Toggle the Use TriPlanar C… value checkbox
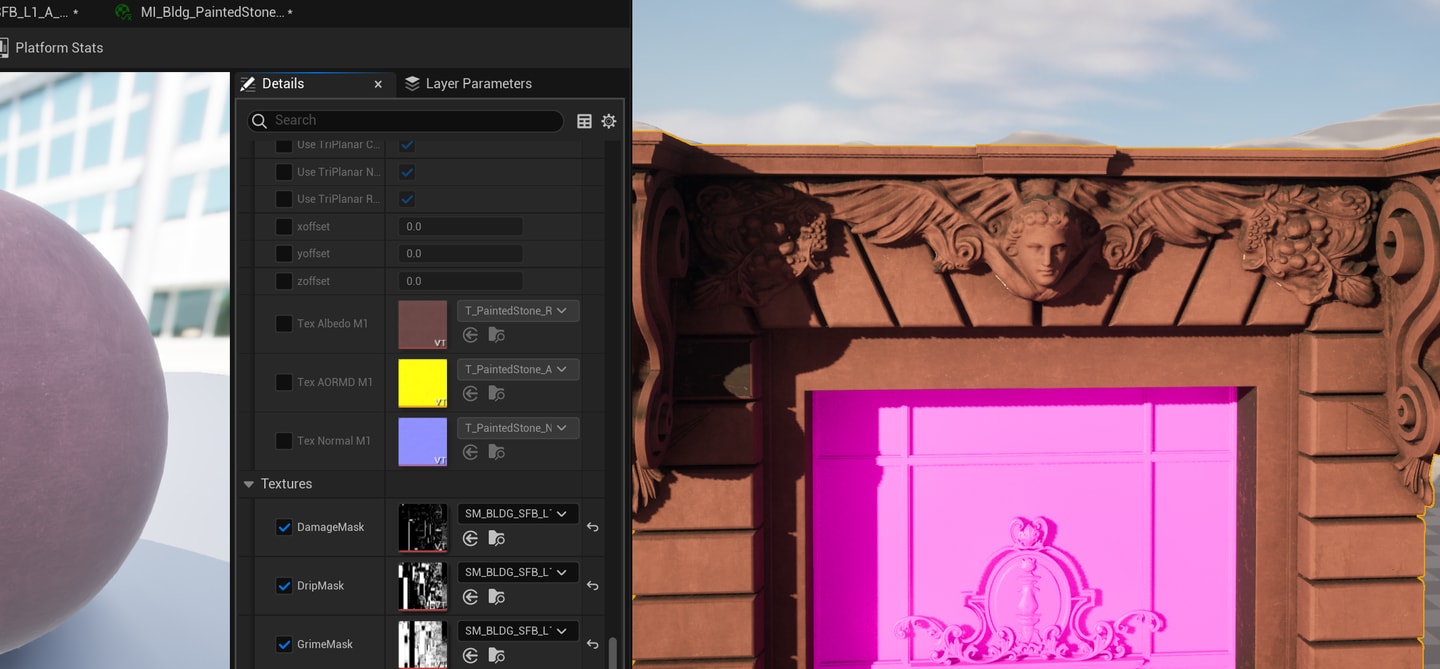This screenshot has width=1440, height=669. tap(407, 145)
